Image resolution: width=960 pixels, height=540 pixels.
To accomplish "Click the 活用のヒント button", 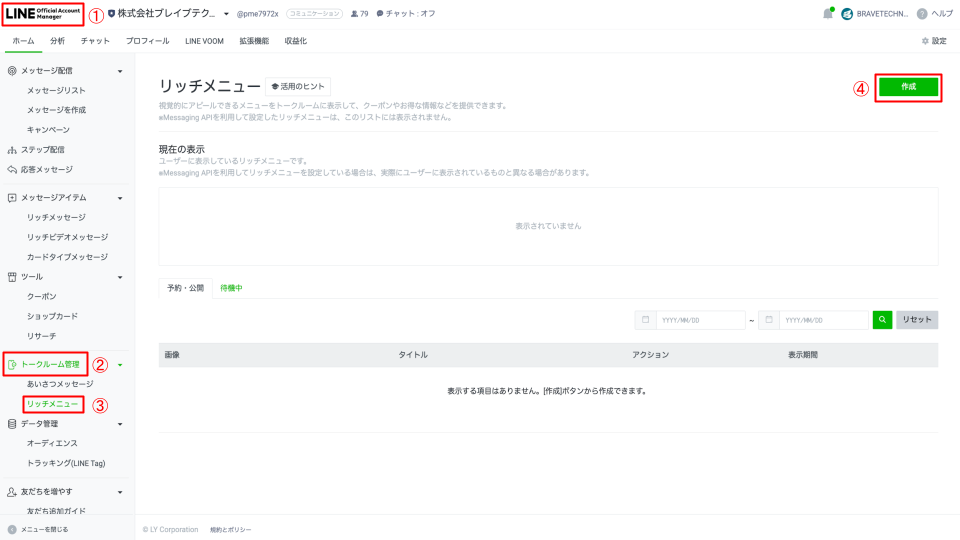I will pyautogui.click(x=298, y=86).
